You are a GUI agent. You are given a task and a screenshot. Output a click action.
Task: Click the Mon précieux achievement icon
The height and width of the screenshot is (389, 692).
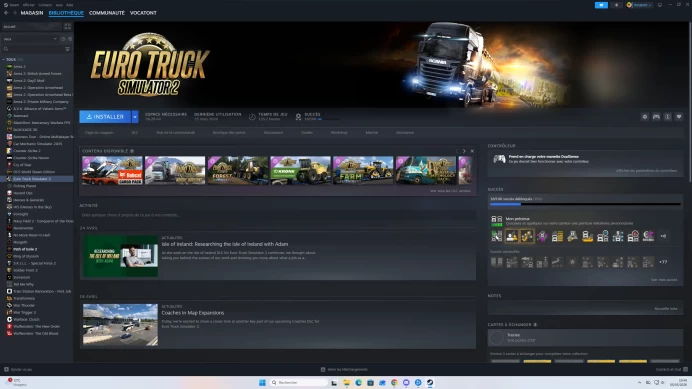(496, 221)
